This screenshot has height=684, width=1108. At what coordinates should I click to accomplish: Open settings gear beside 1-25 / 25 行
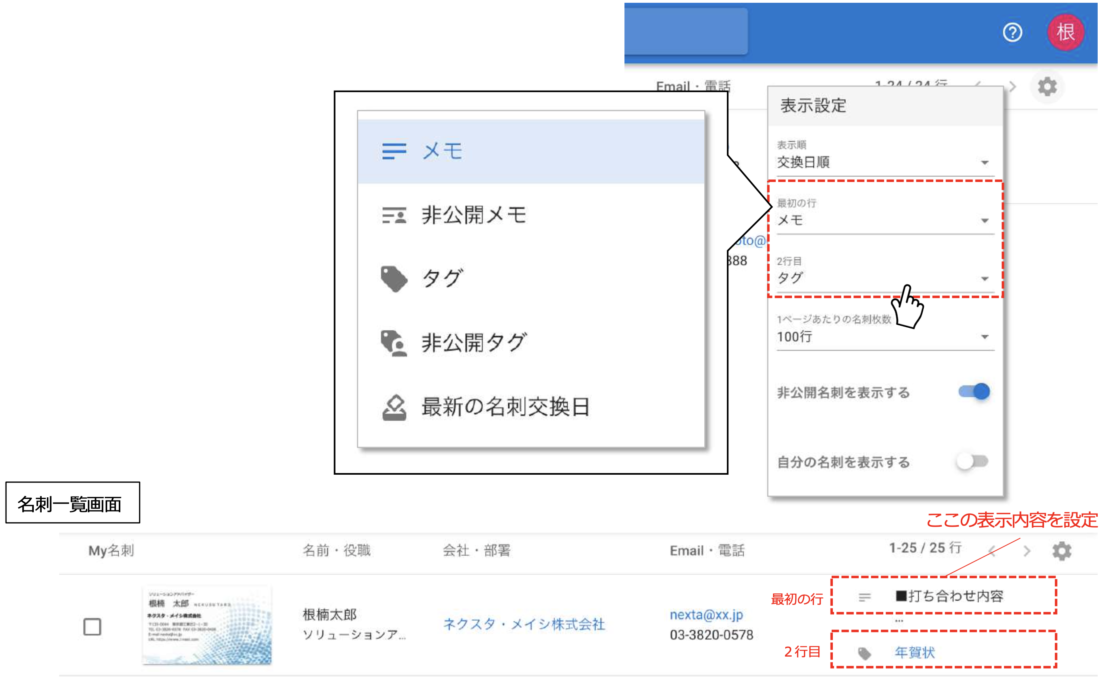click(x=1061, y=550)
